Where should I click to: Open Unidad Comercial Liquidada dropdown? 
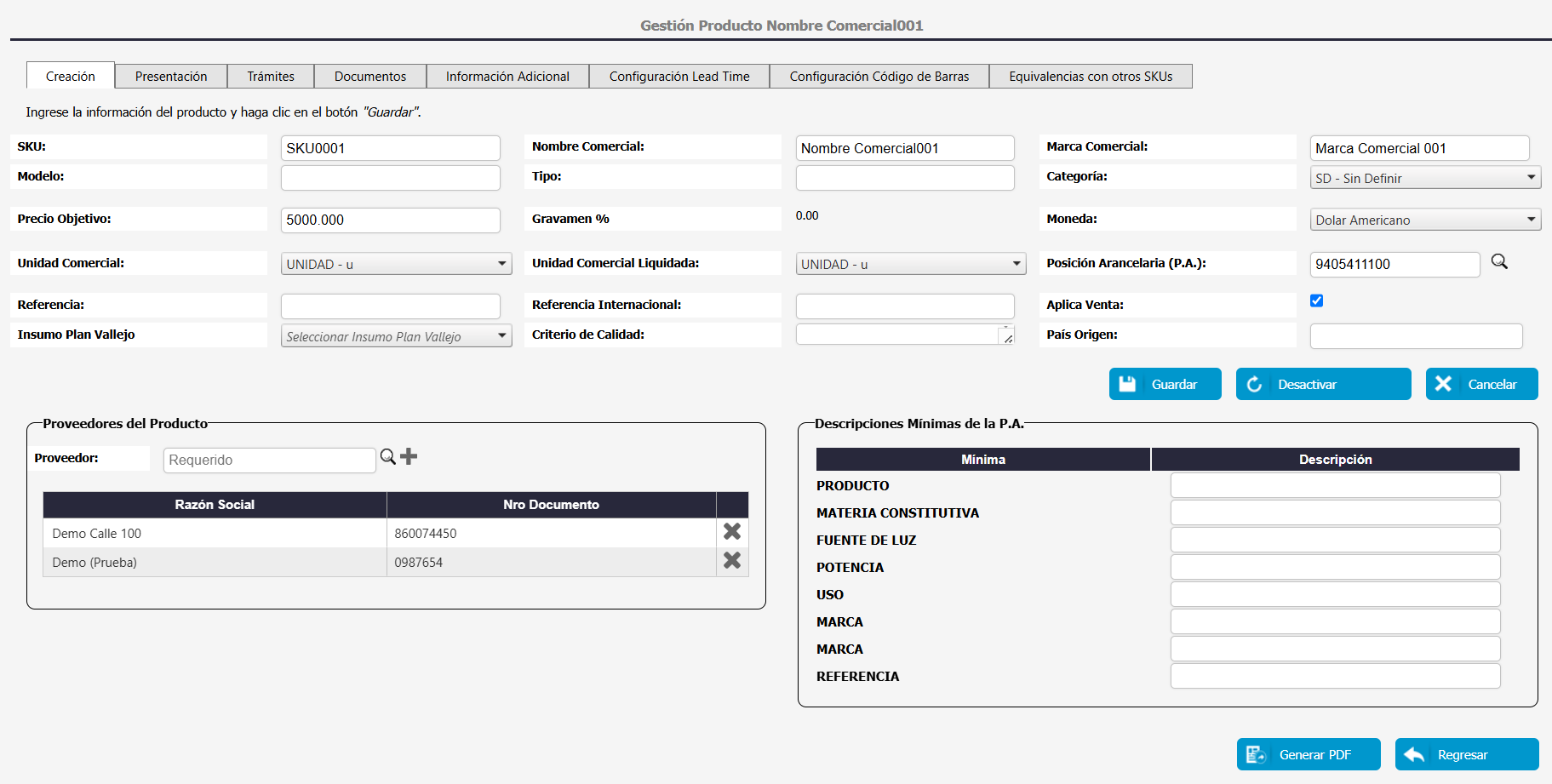pos(910,264)
